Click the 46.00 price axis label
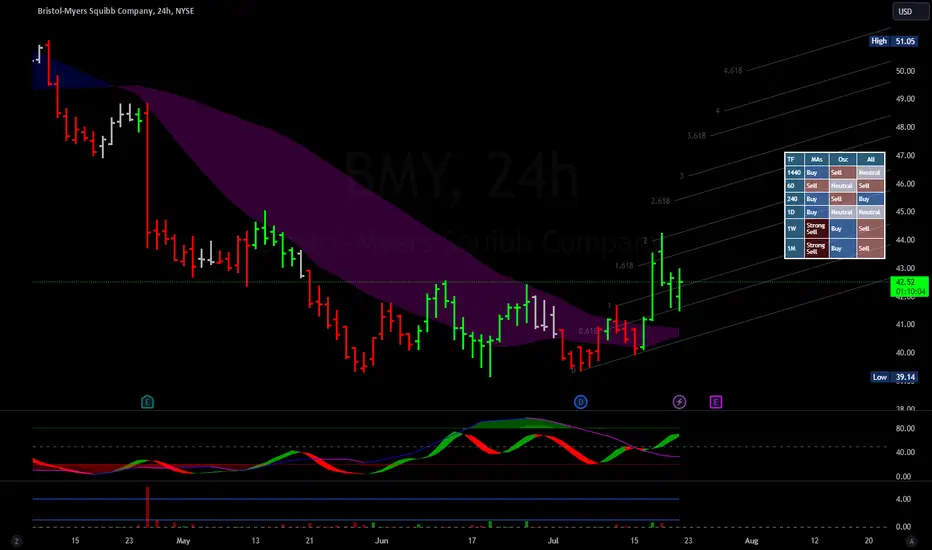Viewport: 932px width, 550px height. [905, 184]
